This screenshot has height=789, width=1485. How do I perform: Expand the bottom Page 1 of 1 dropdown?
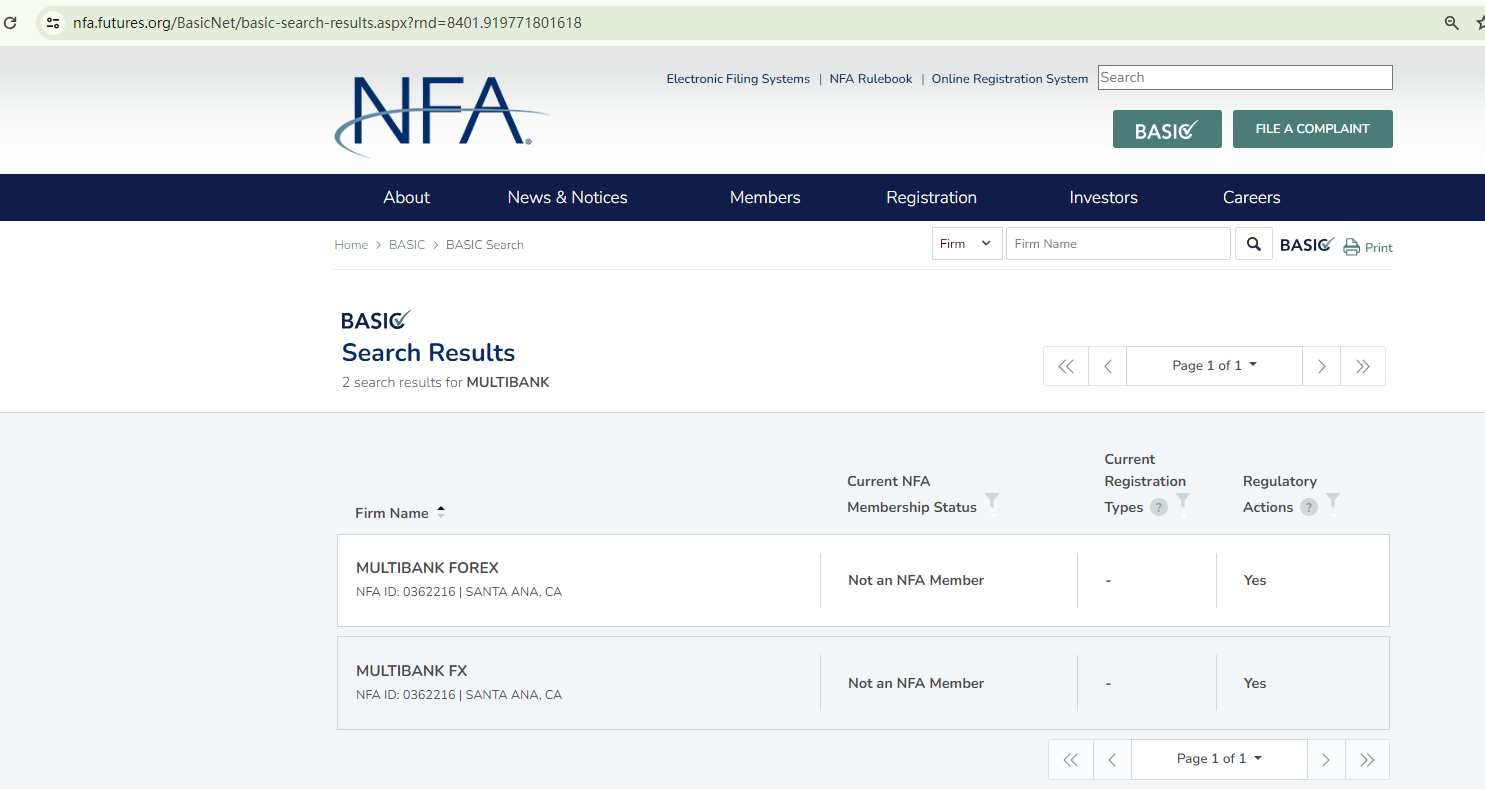[1218, 759]
